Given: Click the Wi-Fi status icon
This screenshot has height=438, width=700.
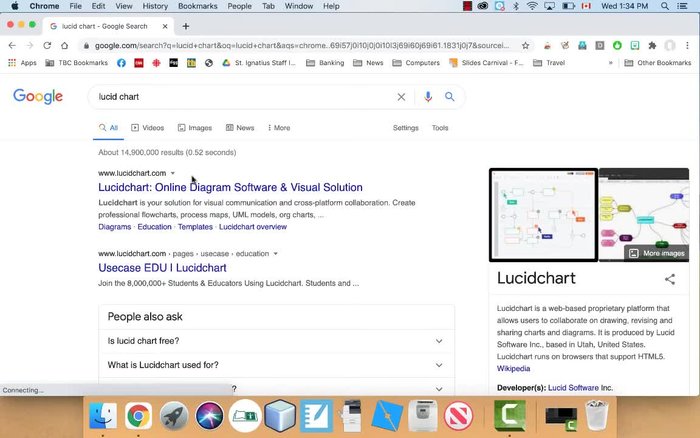Looking at the screenshot, I should (x=532, y=6).
